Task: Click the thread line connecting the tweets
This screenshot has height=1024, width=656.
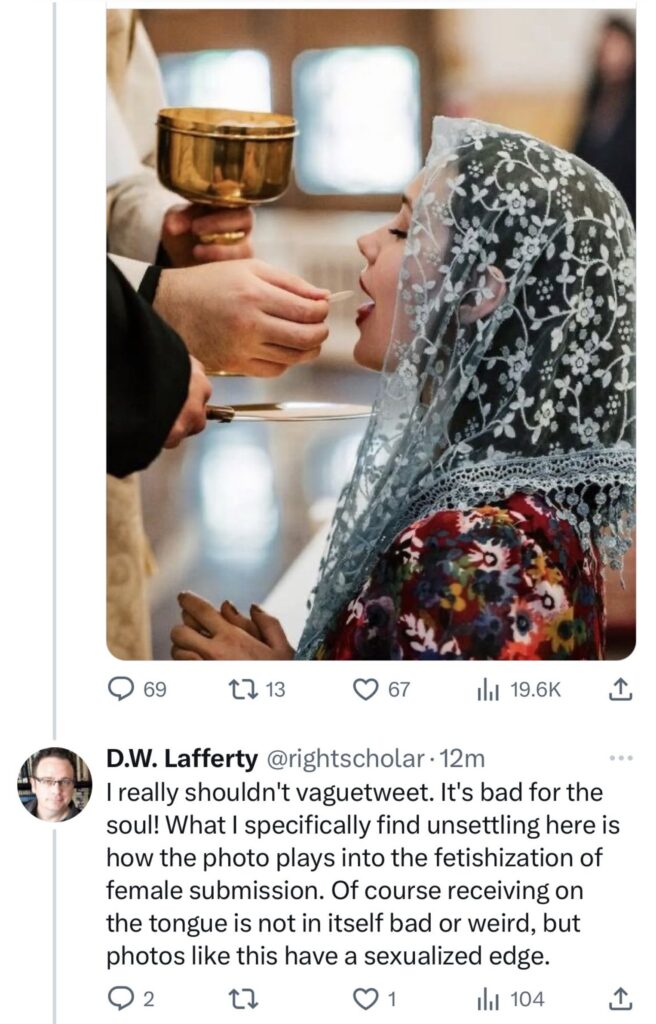Action: [x=55, y=400]
